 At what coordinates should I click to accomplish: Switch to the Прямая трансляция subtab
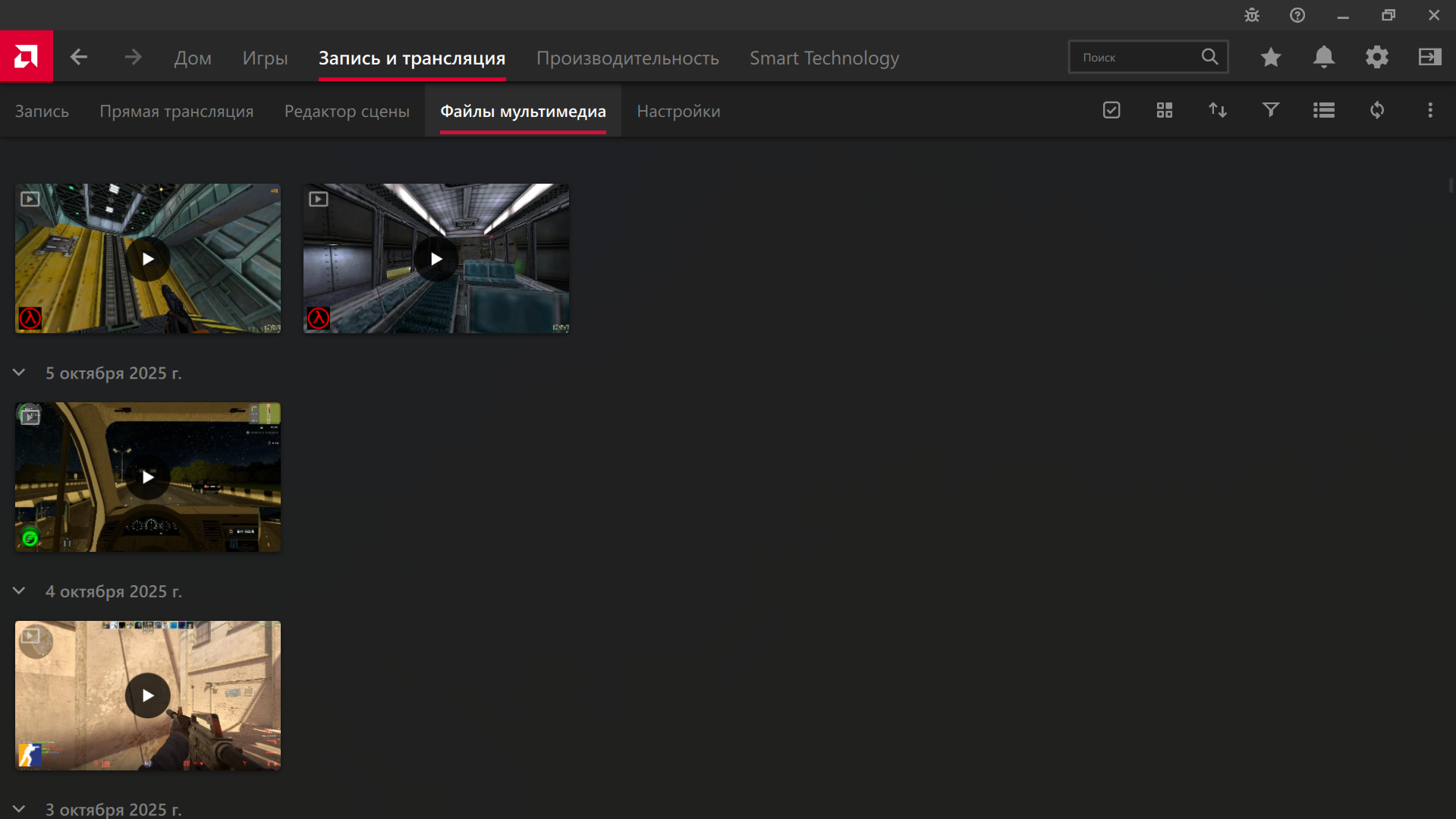(177, 111)
